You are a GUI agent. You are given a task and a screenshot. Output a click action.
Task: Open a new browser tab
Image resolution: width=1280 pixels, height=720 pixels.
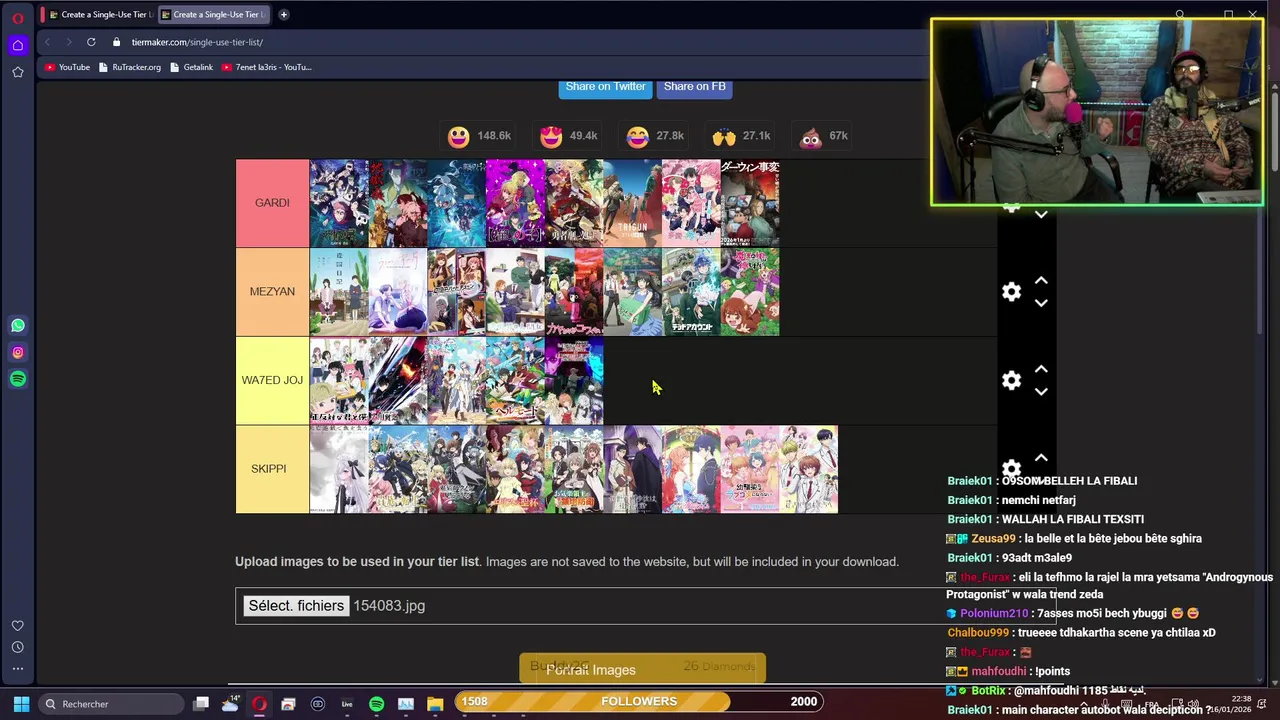[x=284, y=14]
